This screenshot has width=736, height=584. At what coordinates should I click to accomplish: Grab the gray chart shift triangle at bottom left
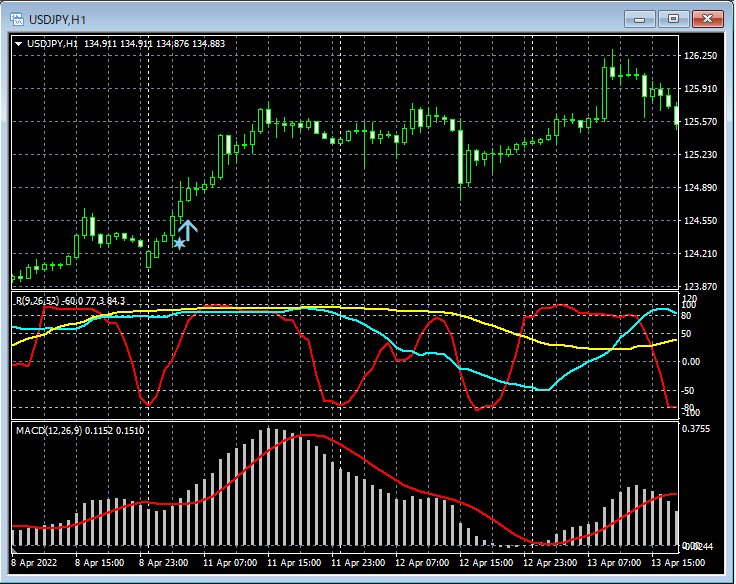pyautogui.click(x=15, y=550)
